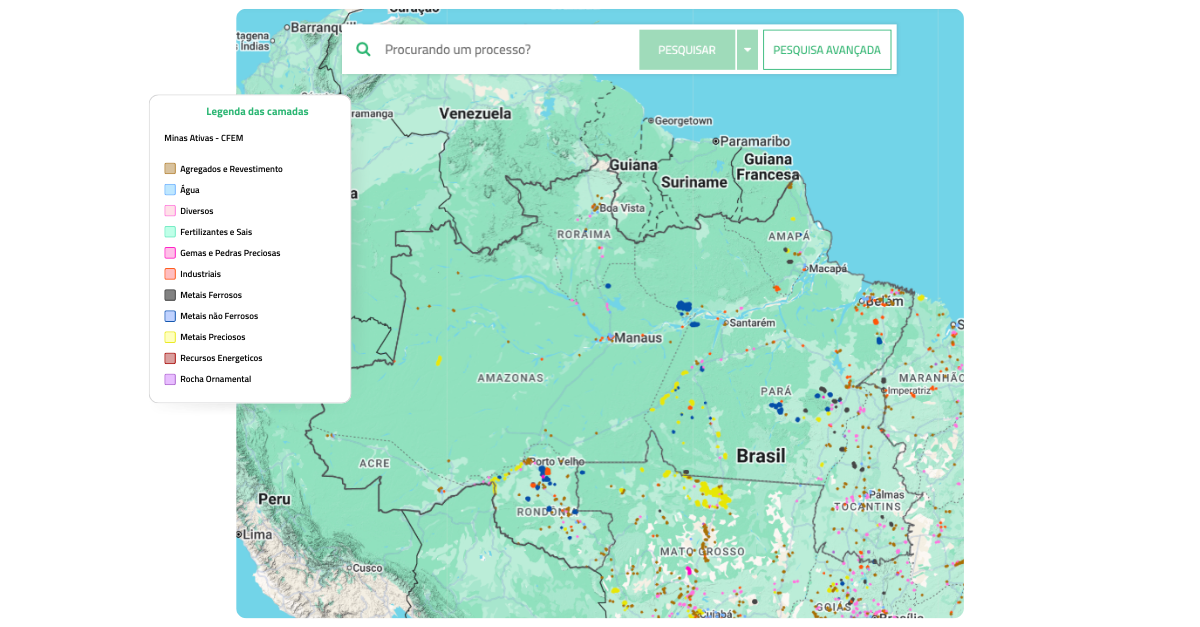Viewport: 1200px width, 627px height.
Task: Open the dropdown arrow beside PESQUISAR
Action: [x=747, y=50]
